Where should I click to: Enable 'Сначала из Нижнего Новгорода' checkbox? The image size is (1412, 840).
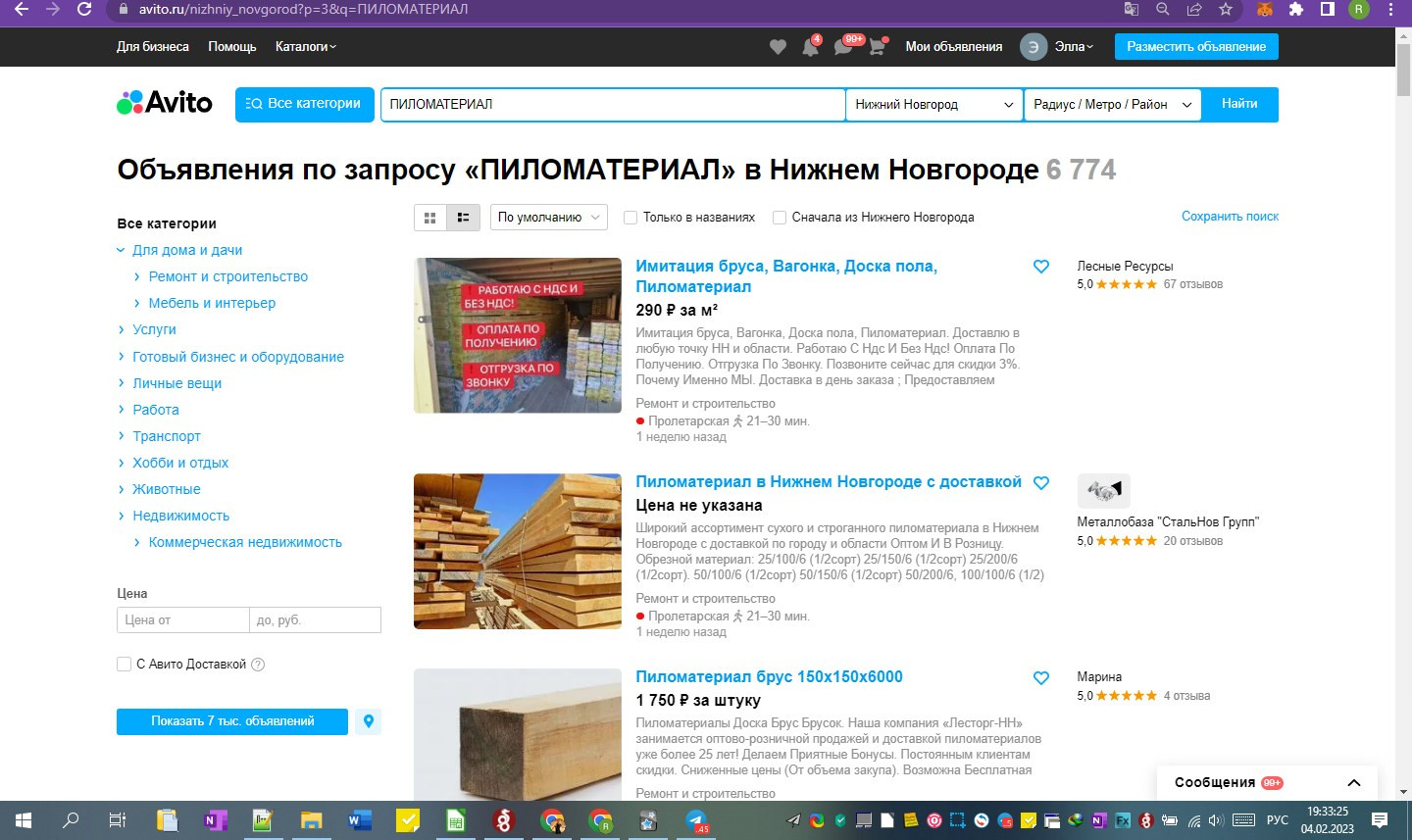tap(780, 218)
